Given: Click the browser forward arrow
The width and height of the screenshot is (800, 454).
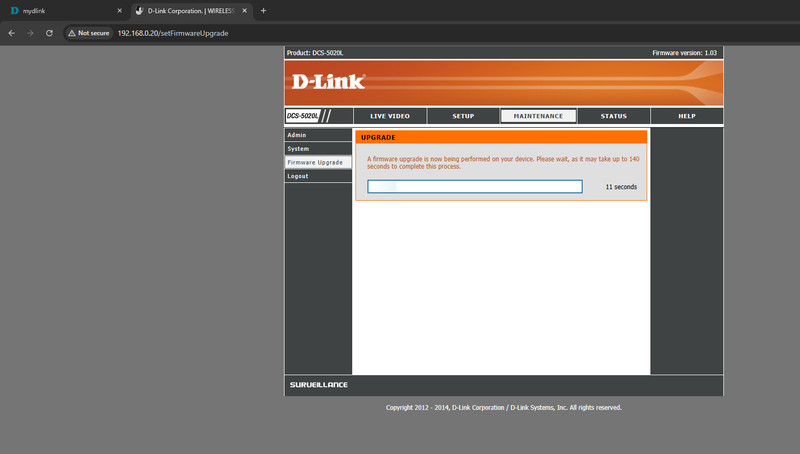Looking at the screenshot, I should click(31, 33).
